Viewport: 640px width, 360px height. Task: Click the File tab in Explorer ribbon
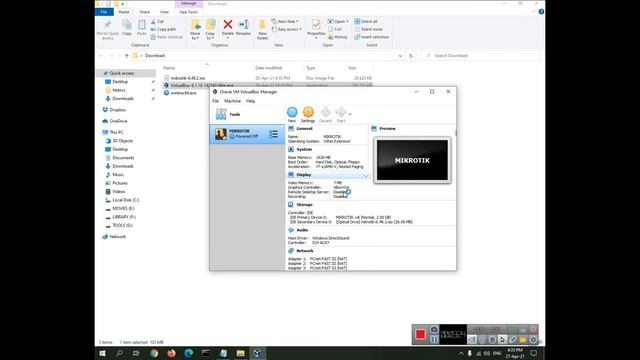[x=104, y=12]
